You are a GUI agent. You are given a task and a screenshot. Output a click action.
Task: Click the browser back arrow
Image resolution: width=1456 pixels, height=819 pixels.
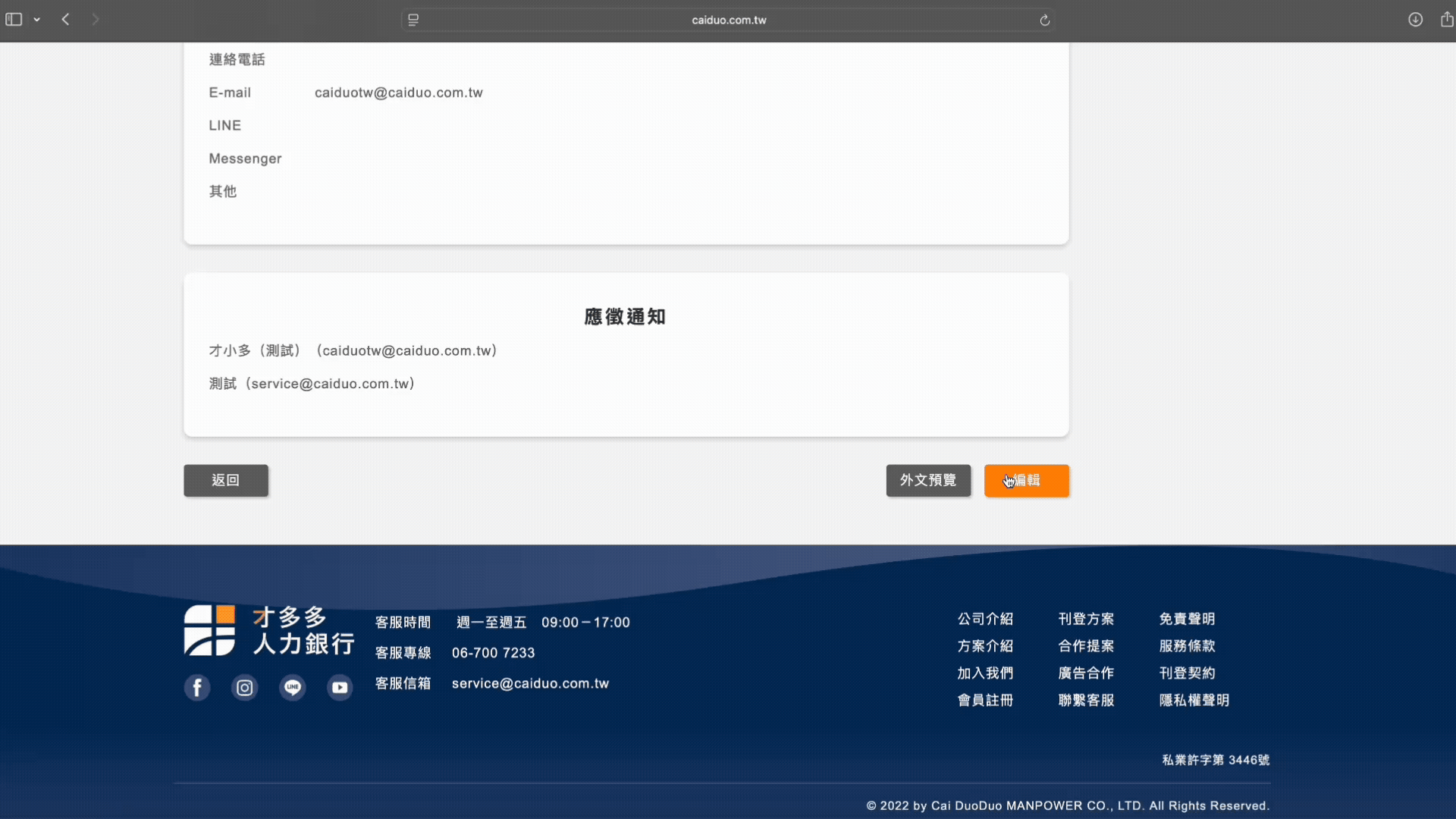(x=66, y=20)
